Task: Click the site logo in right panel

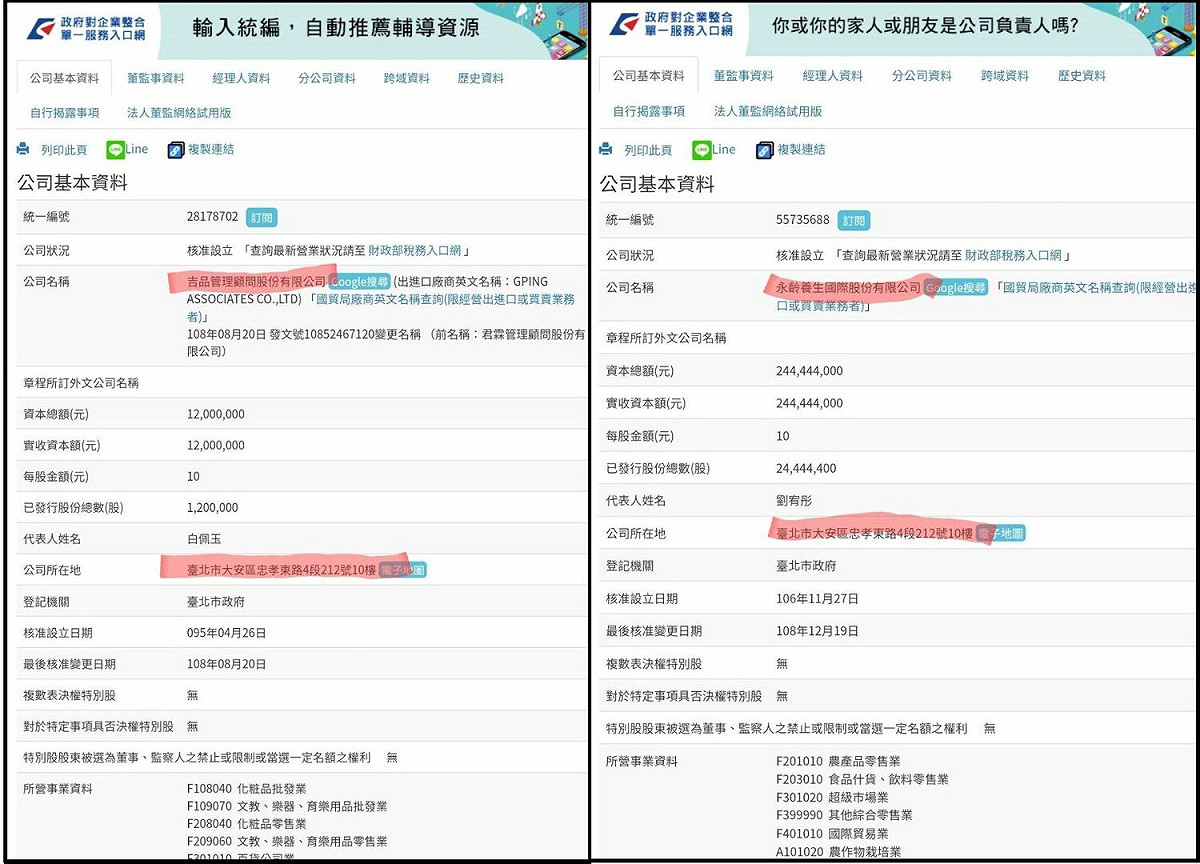Action: 672,24
